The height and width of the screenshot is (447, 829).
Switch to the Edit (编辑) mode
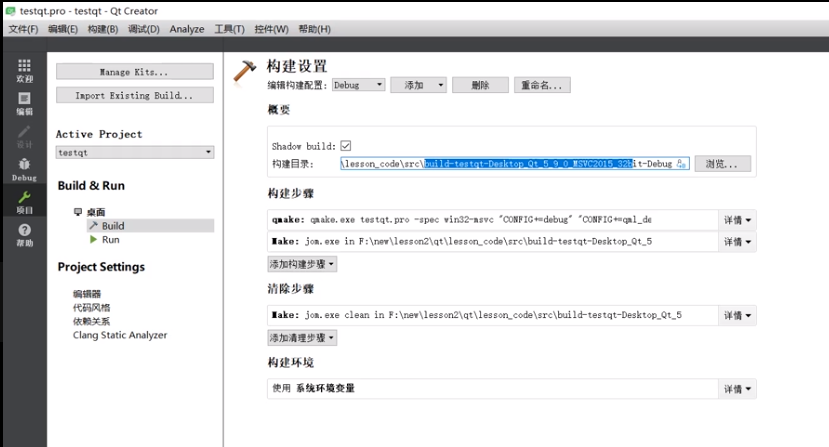tap(24, 104)
